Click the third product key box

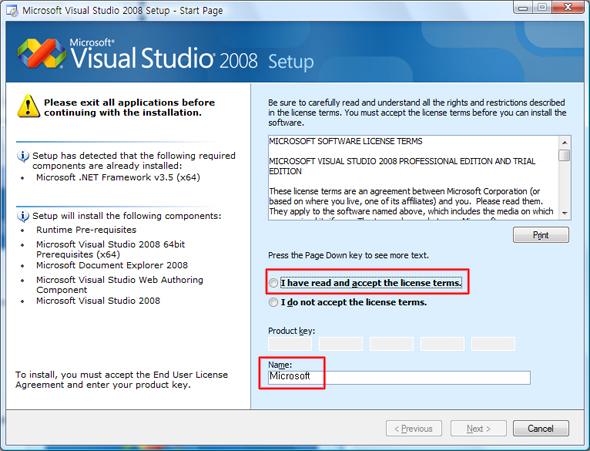[x=392, y=344]
